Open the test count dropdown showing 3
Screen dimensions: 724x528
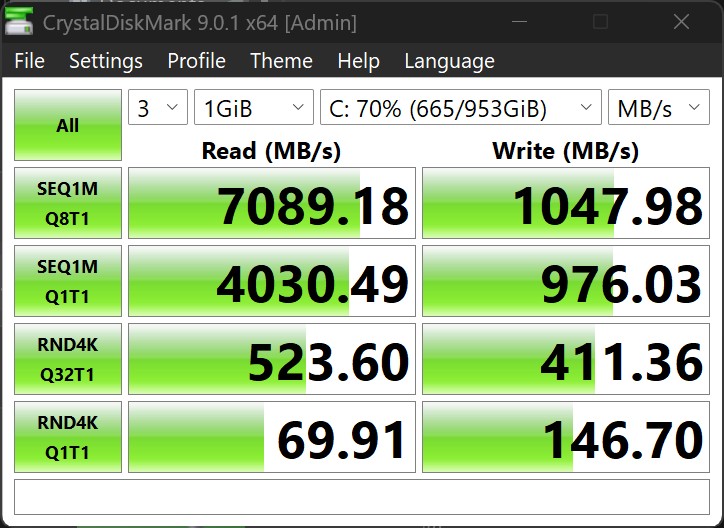(158, 108)
